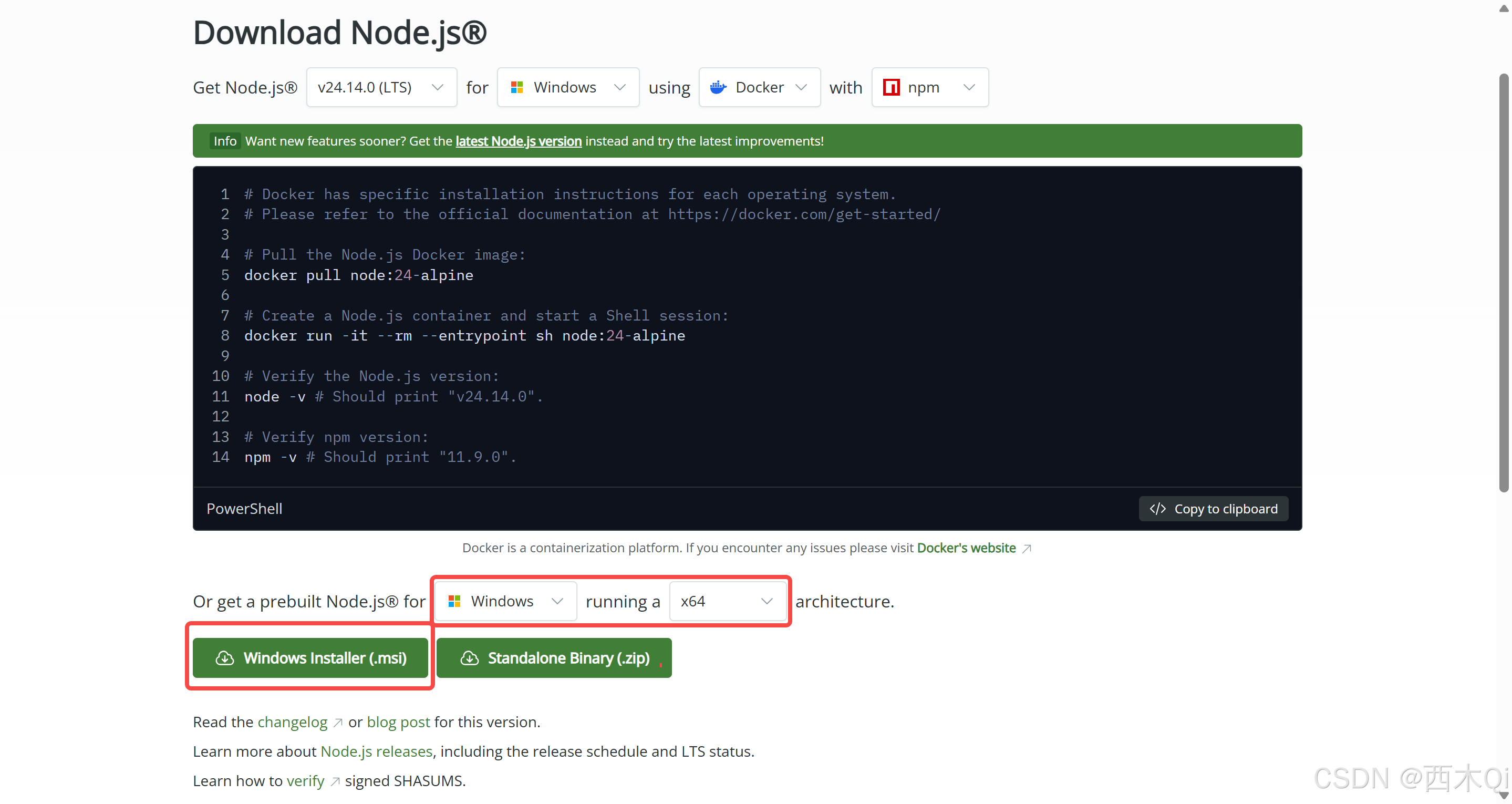This screenshot has height=804, width=1512.
Task: Open the blog post link
Action: pyautogui.click(x=398, y=723)
